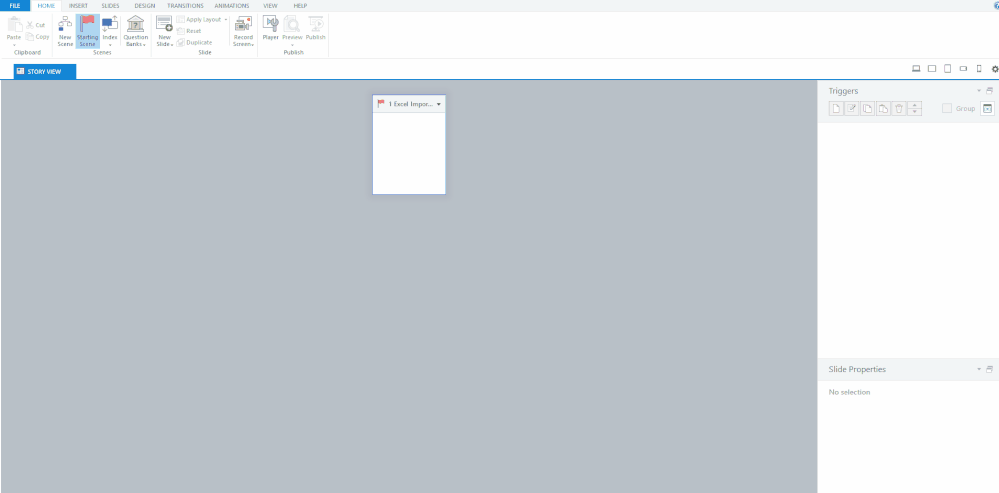The height and width of the screenshot is (493, 999).
Task: Select phone portrait preview icon
Action: coord(979,69)
